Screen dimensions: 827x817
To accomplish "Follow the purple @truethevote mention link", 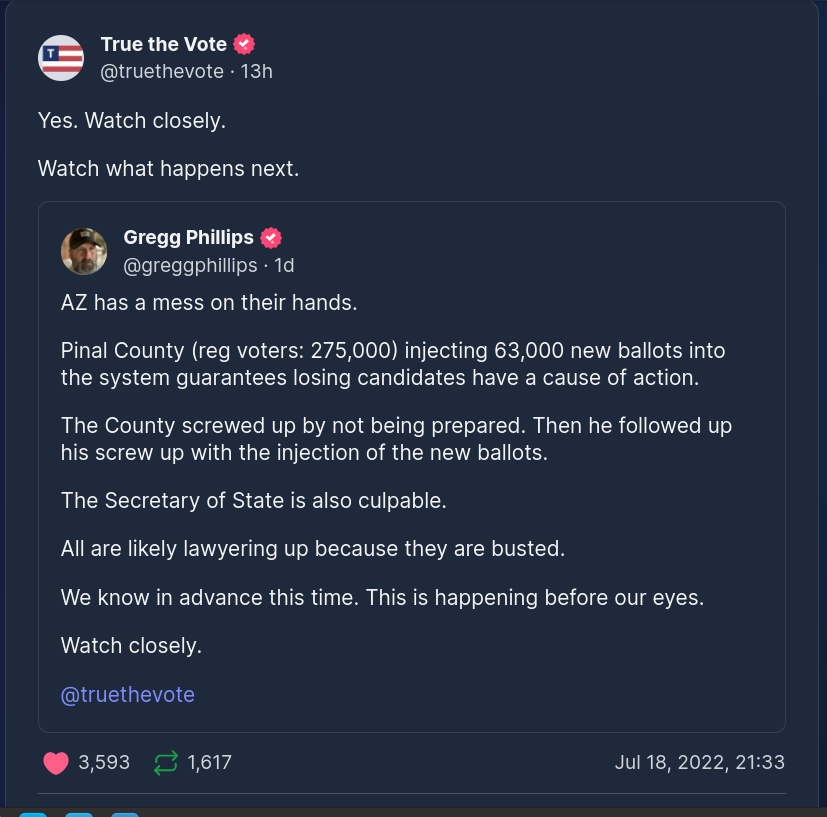I will [128, 695].
